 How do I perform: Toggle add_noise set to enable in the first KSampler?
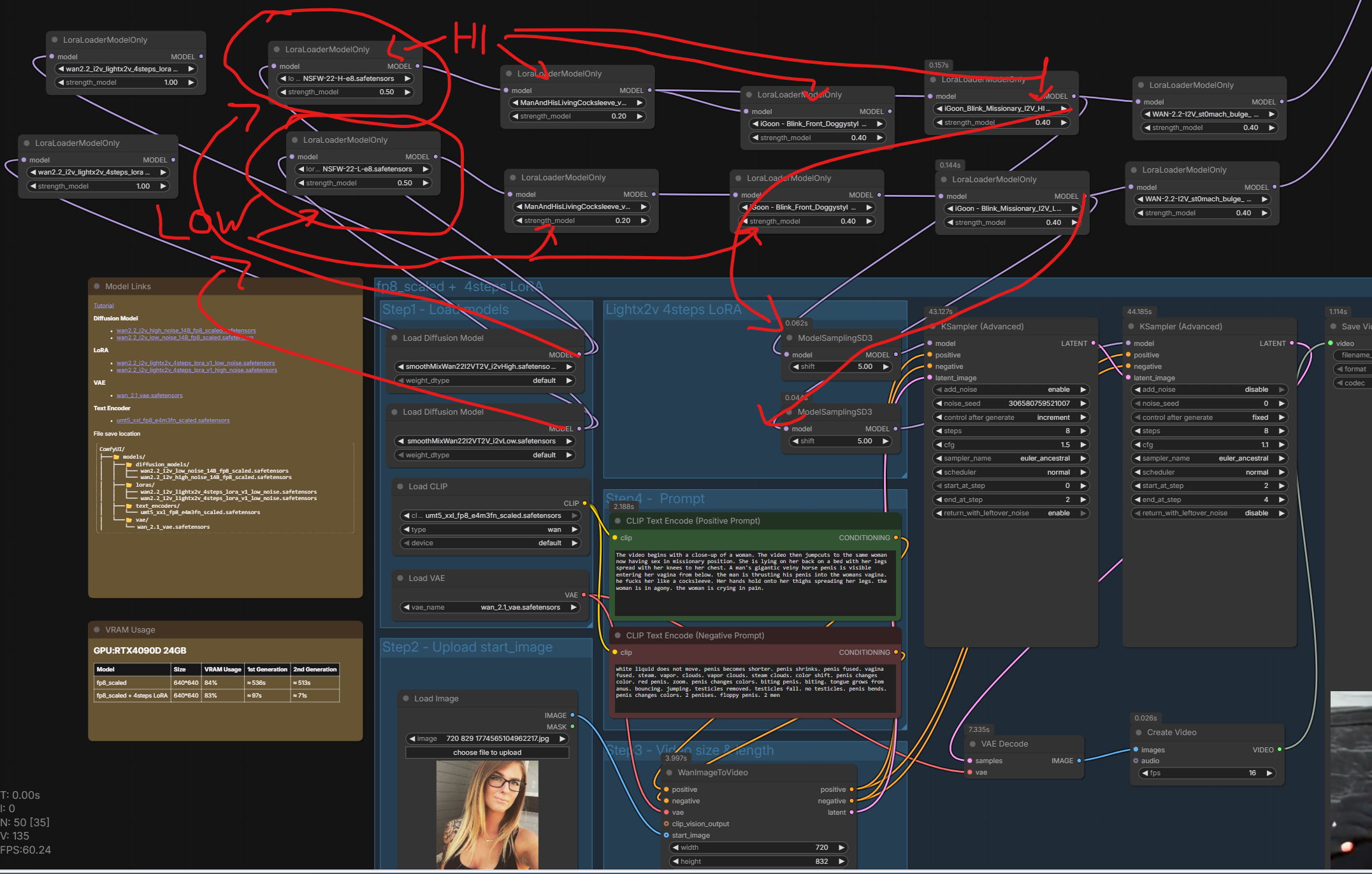pos(1011,390)
